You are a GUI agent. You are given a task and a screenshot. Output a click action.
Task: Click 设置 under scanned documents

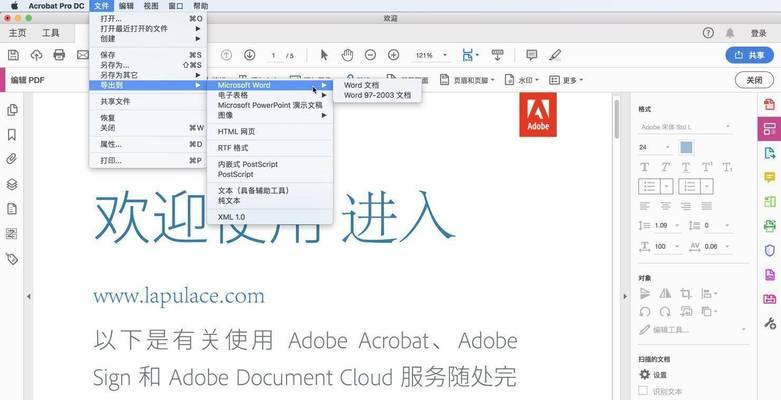click(653, 375)
